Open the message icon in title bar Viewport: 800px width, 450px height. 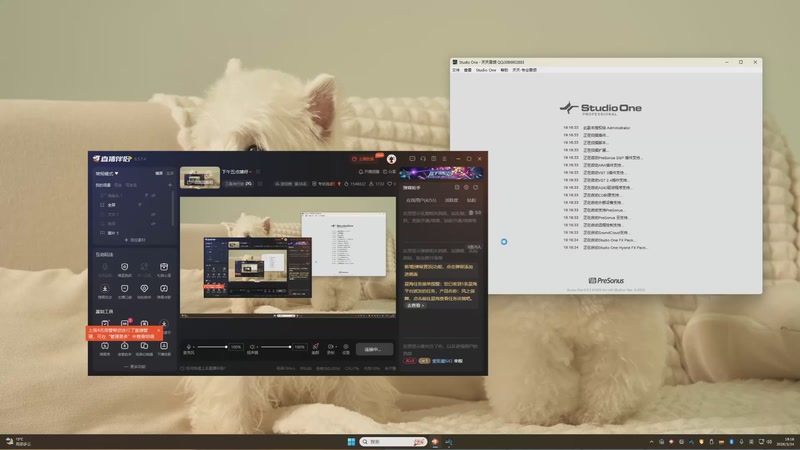(412, 159)
